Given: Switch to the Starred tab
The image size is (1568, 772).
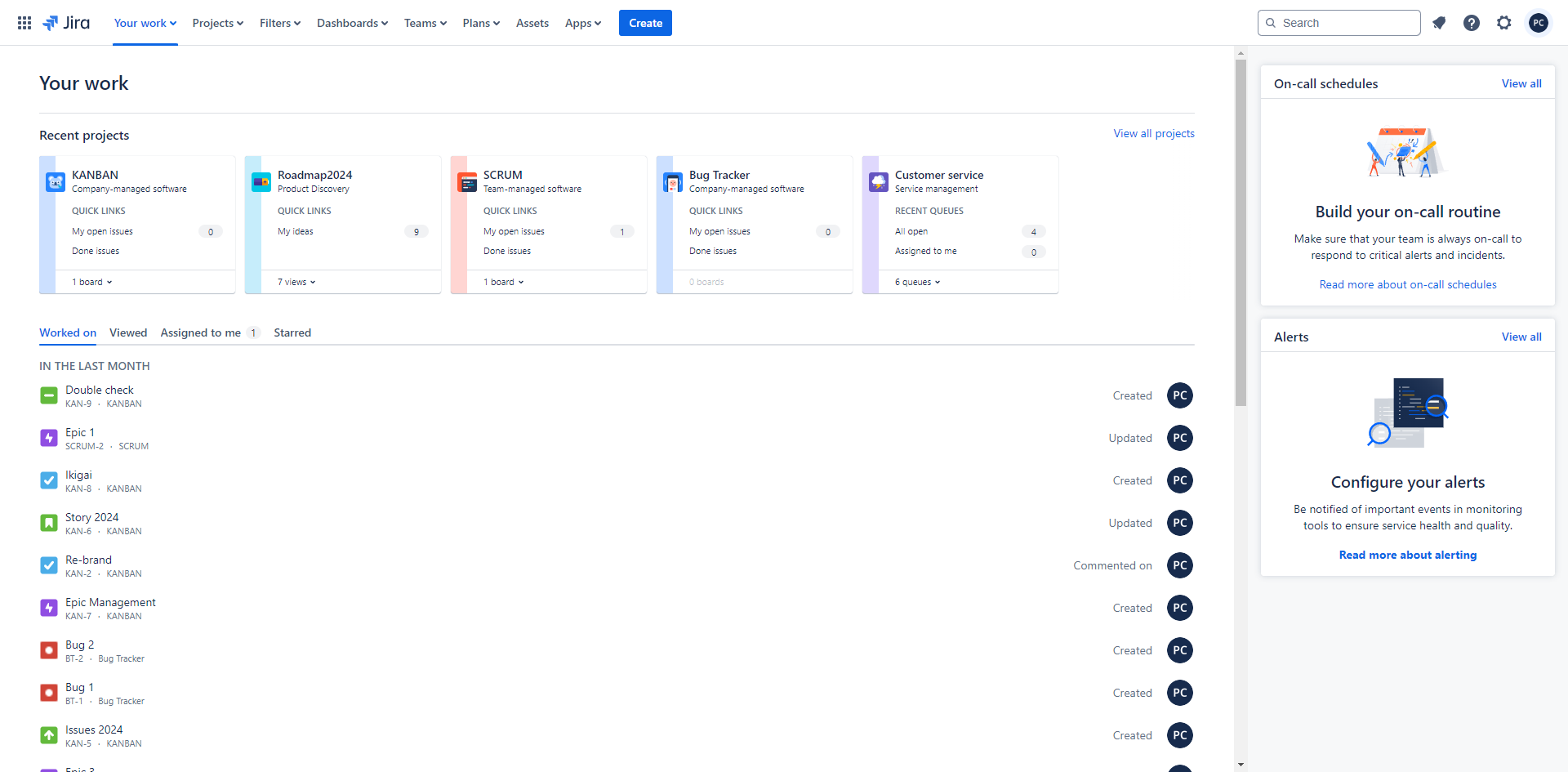Looking at the screenshot, I should pyautogui.click(x=292, y=332).
